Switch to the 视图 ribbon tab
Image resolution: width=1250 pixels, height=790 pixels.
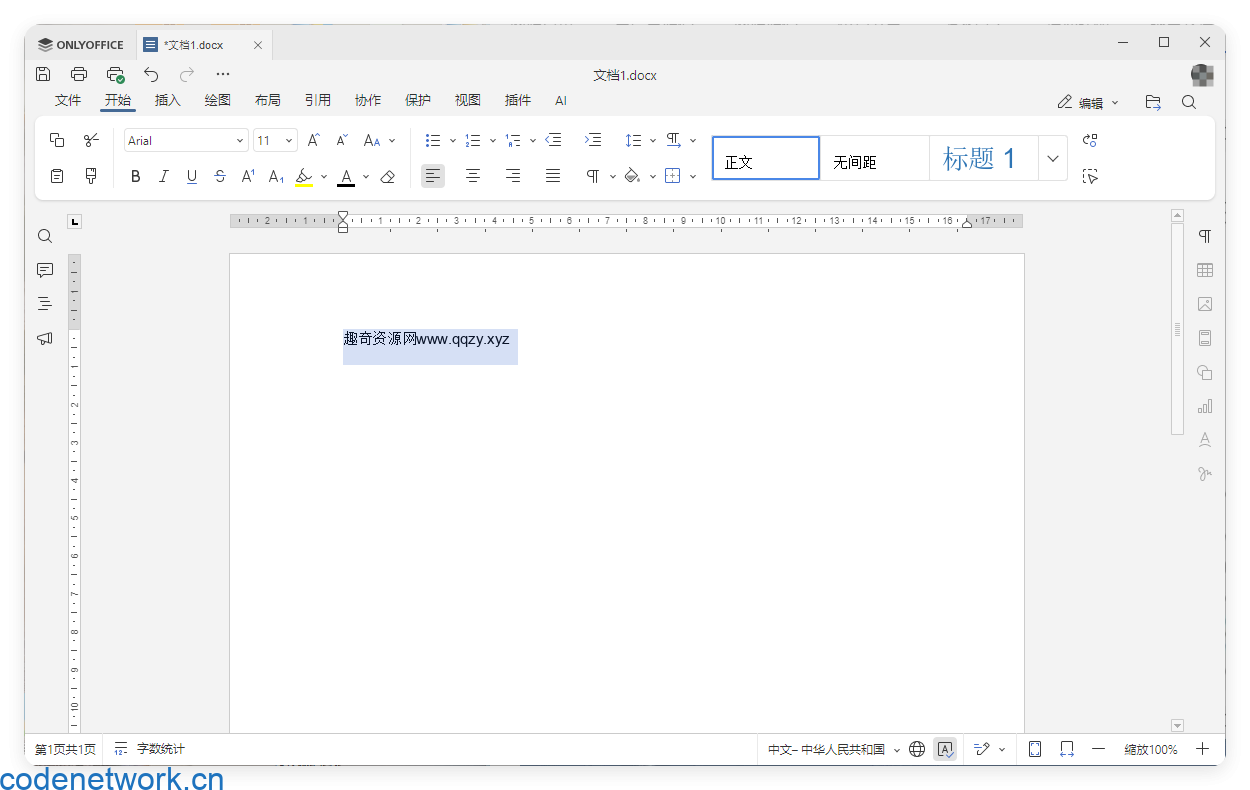tap(467, 100)
